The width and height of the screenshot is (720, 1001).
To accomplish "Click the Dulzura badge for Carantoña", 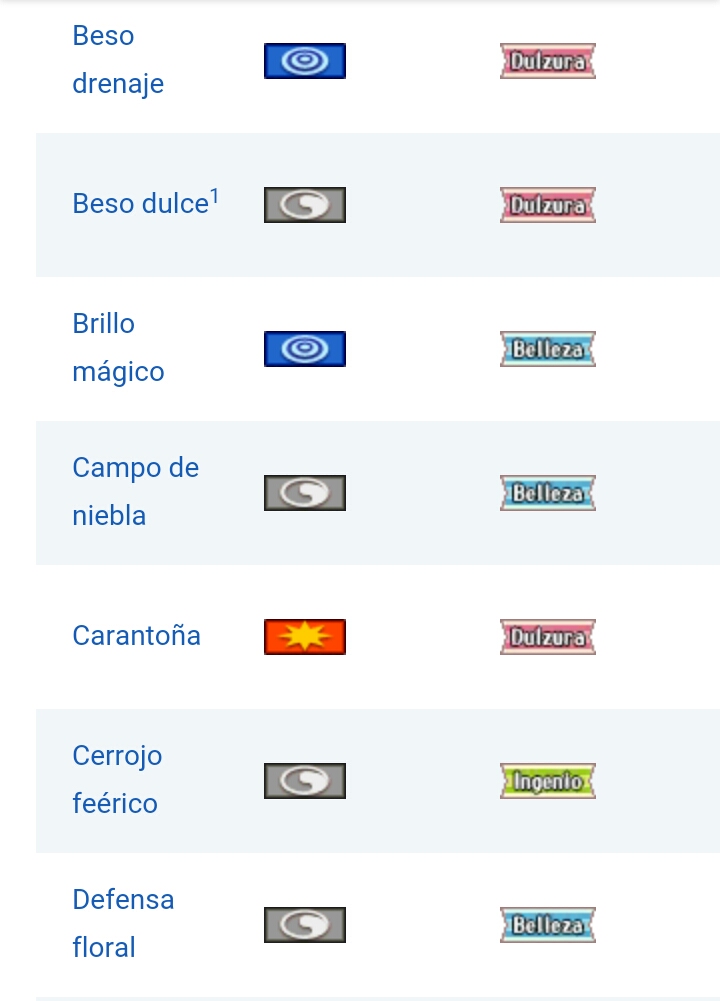I will tap(548, 637).
